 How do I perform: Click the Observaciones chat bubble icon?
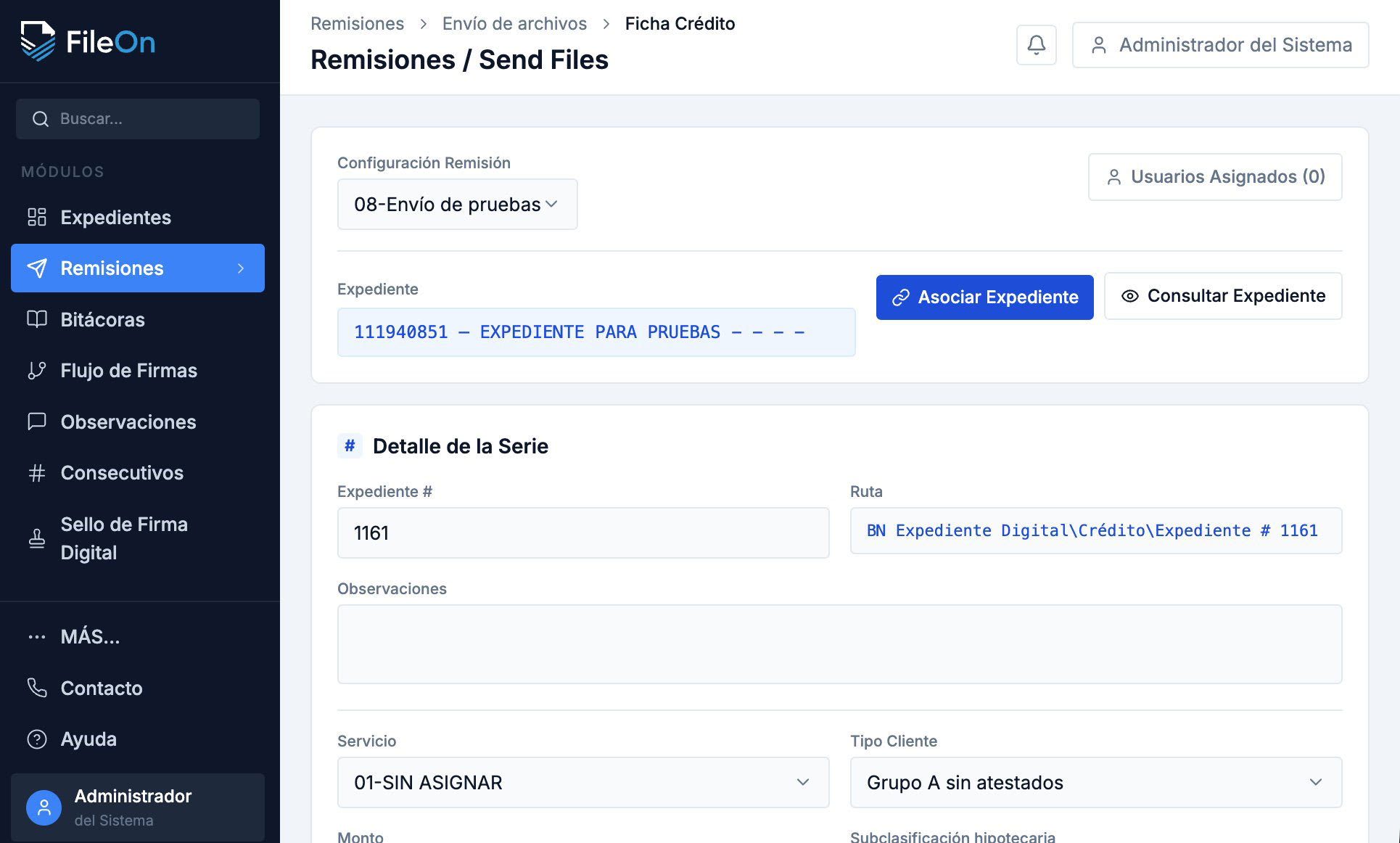(x=37, y=421)
